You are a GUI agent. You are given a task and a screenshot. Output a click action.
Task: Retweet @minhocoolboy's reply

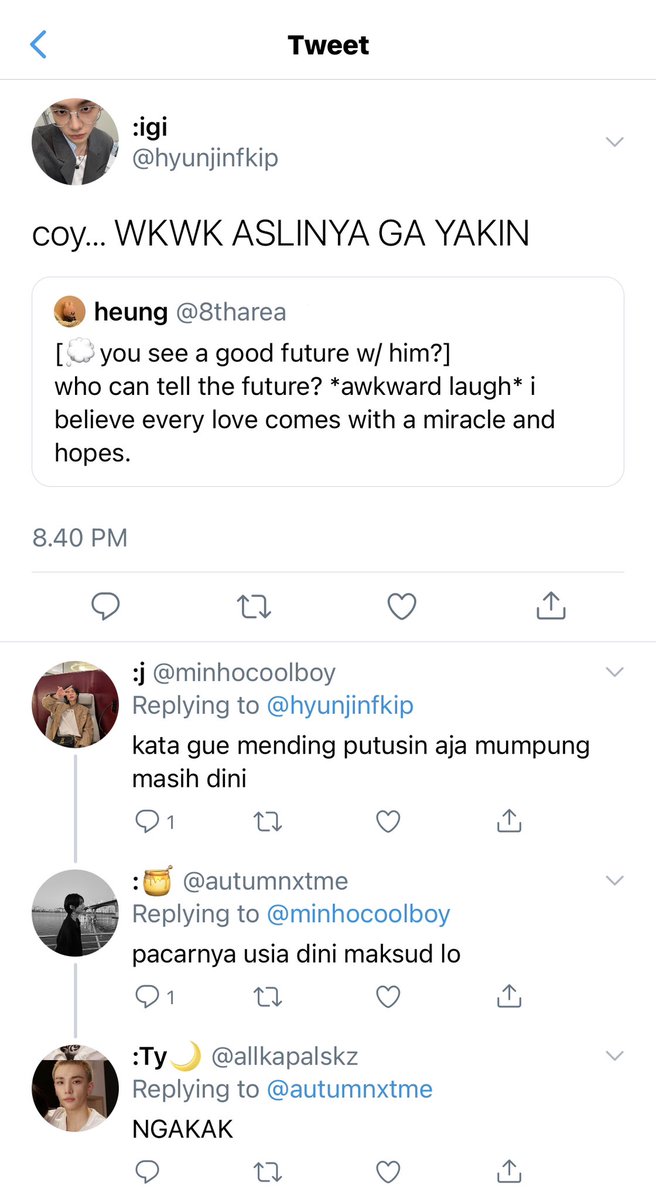tap(268, 822)
